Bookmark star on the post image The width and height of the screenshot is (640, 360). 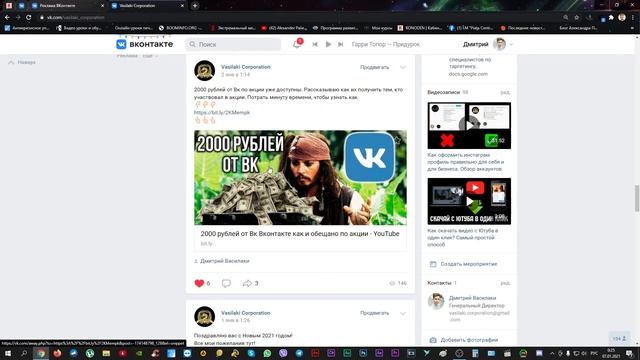397,140
